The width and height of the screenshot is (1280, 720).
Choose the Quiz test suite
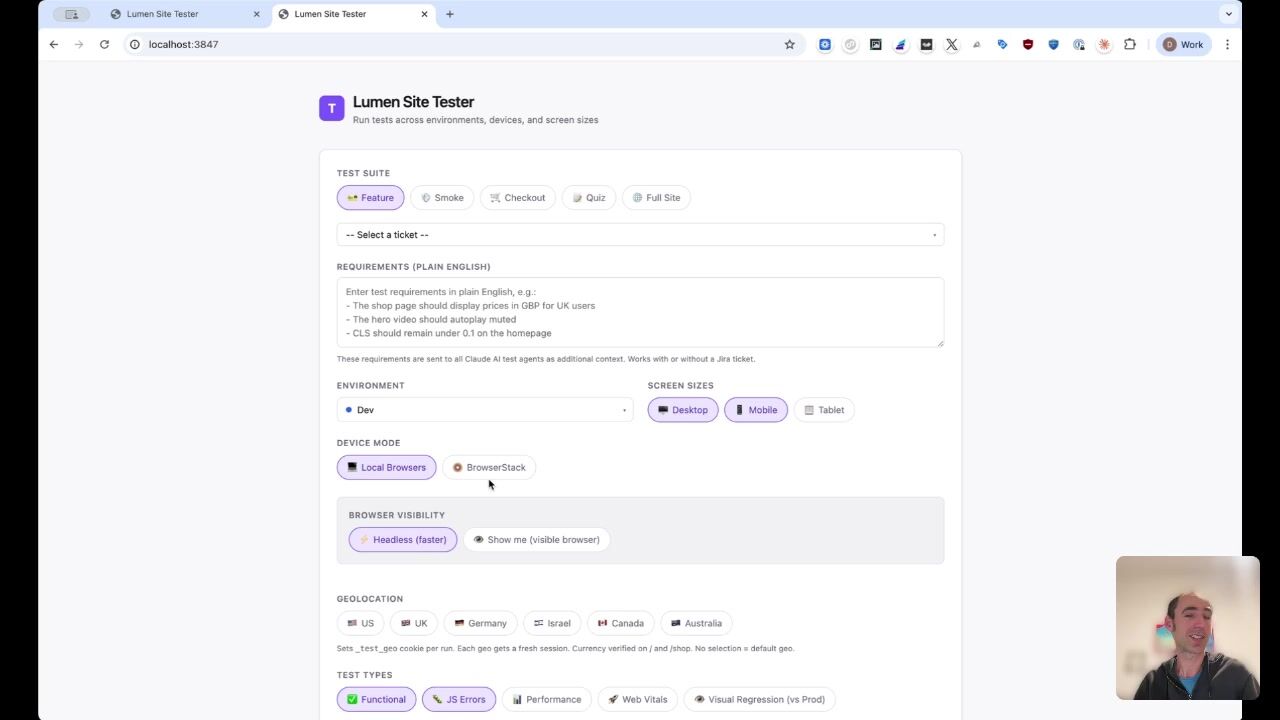pos(589,198)
